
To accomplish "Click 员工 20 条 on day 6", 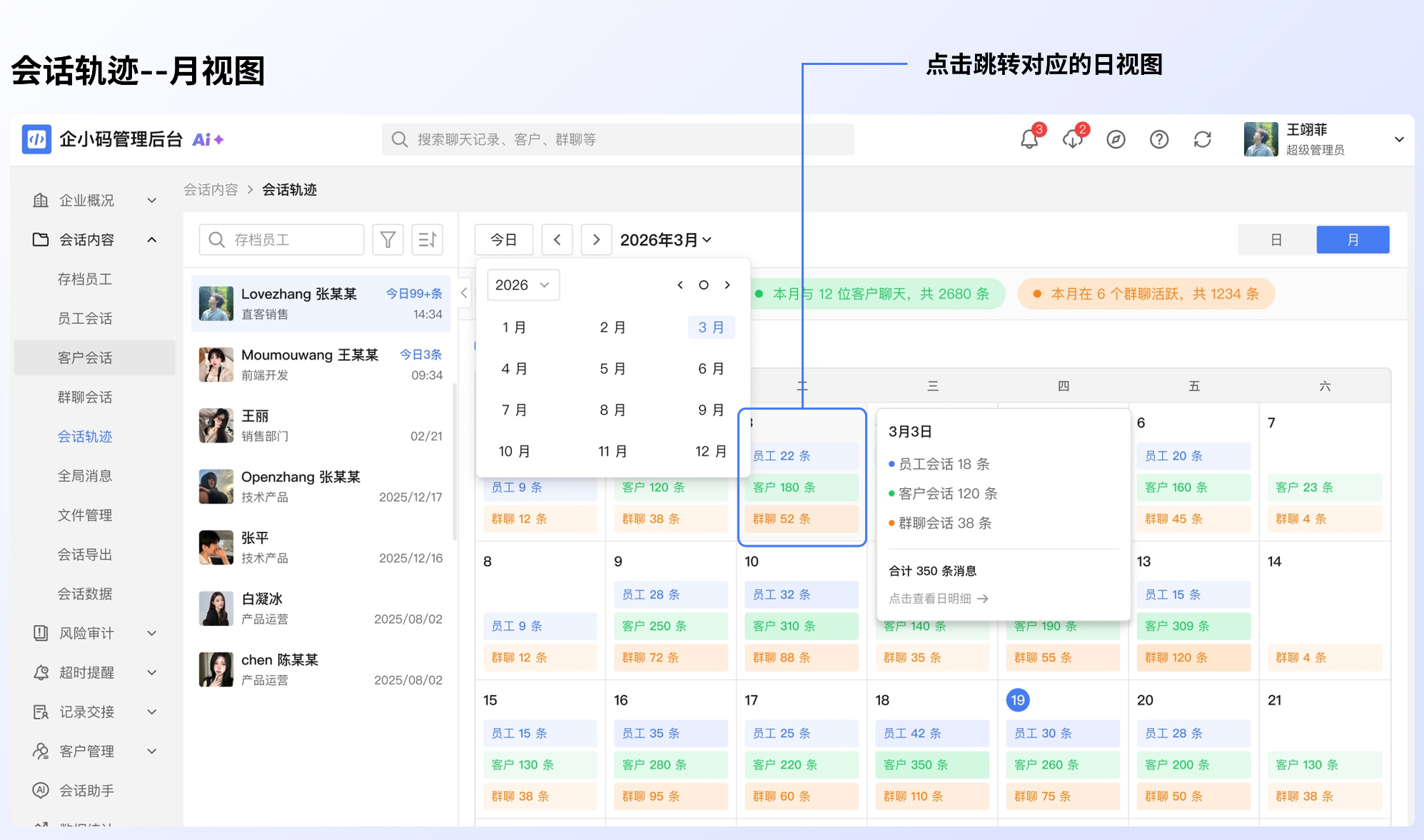I will (x=1193, y=455).
